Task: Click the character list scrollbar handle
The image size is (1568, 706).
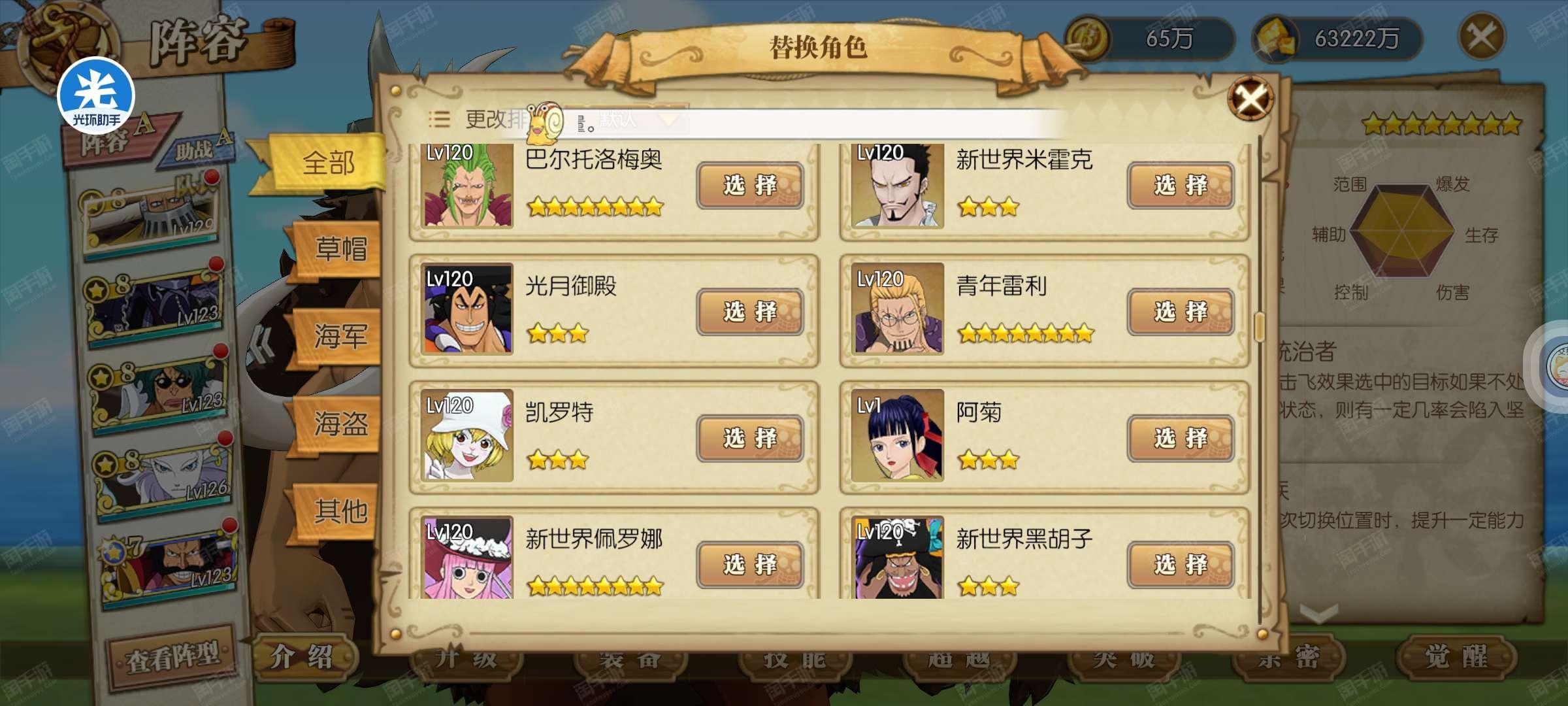Action: pyautogui.click(x=1259, y=326)
